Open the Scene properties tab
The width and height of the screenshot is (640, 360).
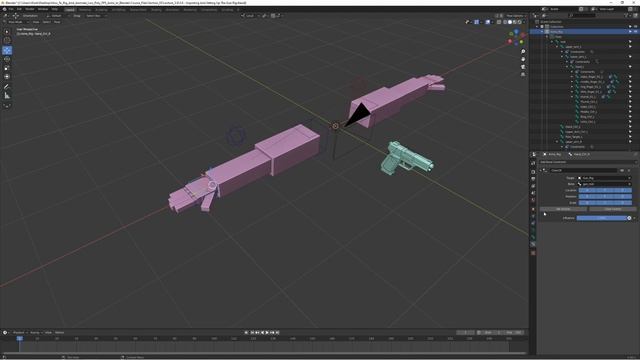point(533,193)
